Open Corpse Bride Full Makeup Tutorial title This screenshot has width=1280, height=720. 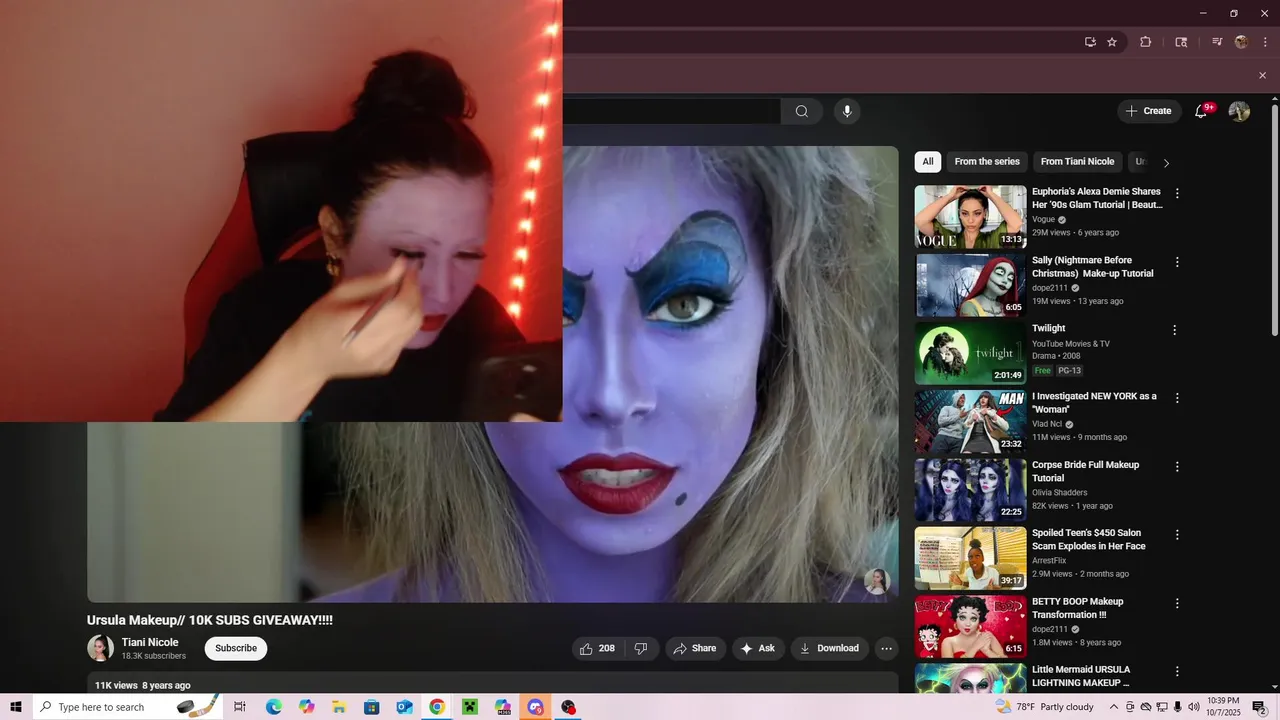click(1086, 471)
